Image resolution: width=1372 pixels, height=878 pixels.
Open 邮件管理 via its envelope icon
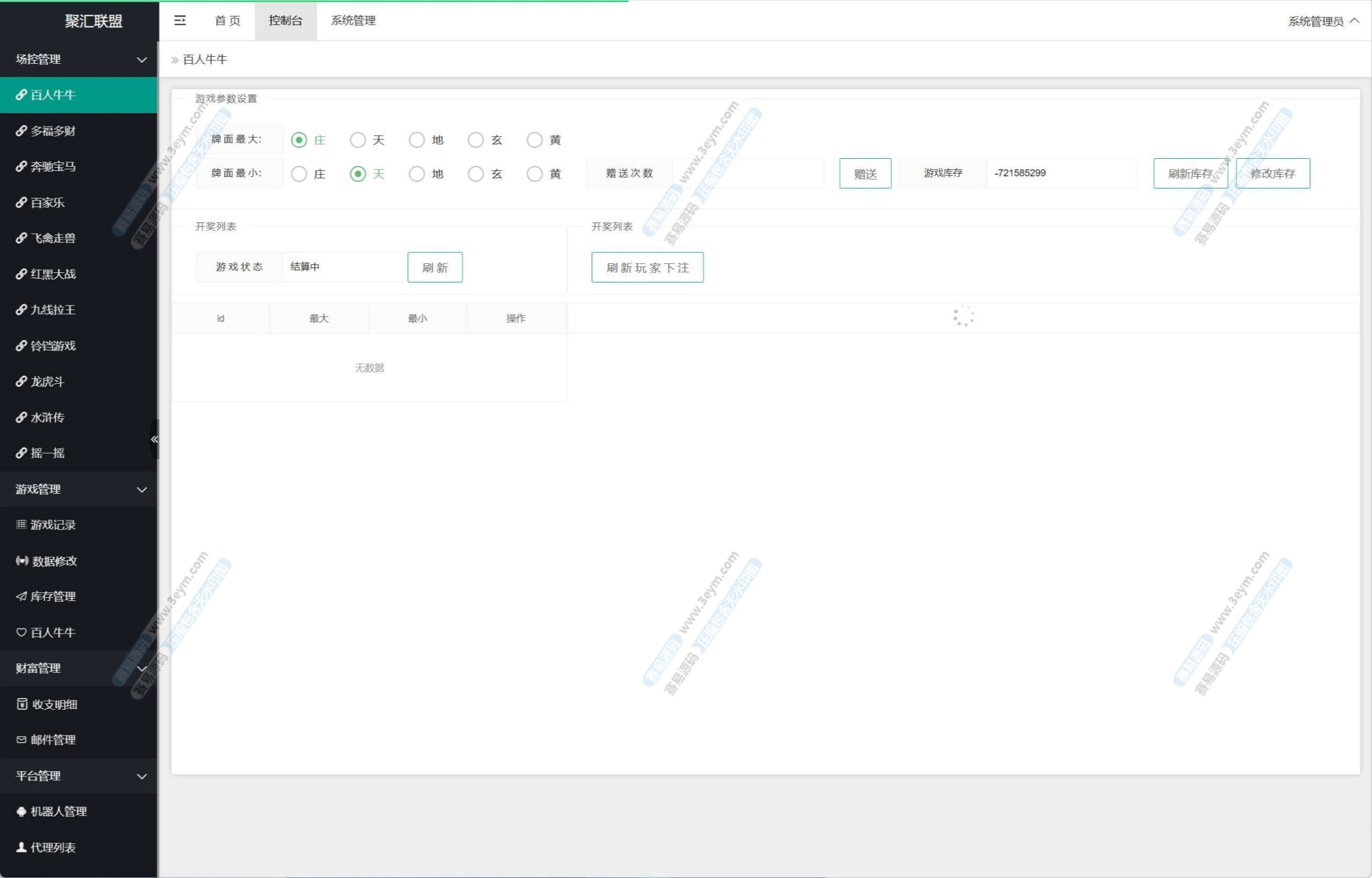point(21,740)
